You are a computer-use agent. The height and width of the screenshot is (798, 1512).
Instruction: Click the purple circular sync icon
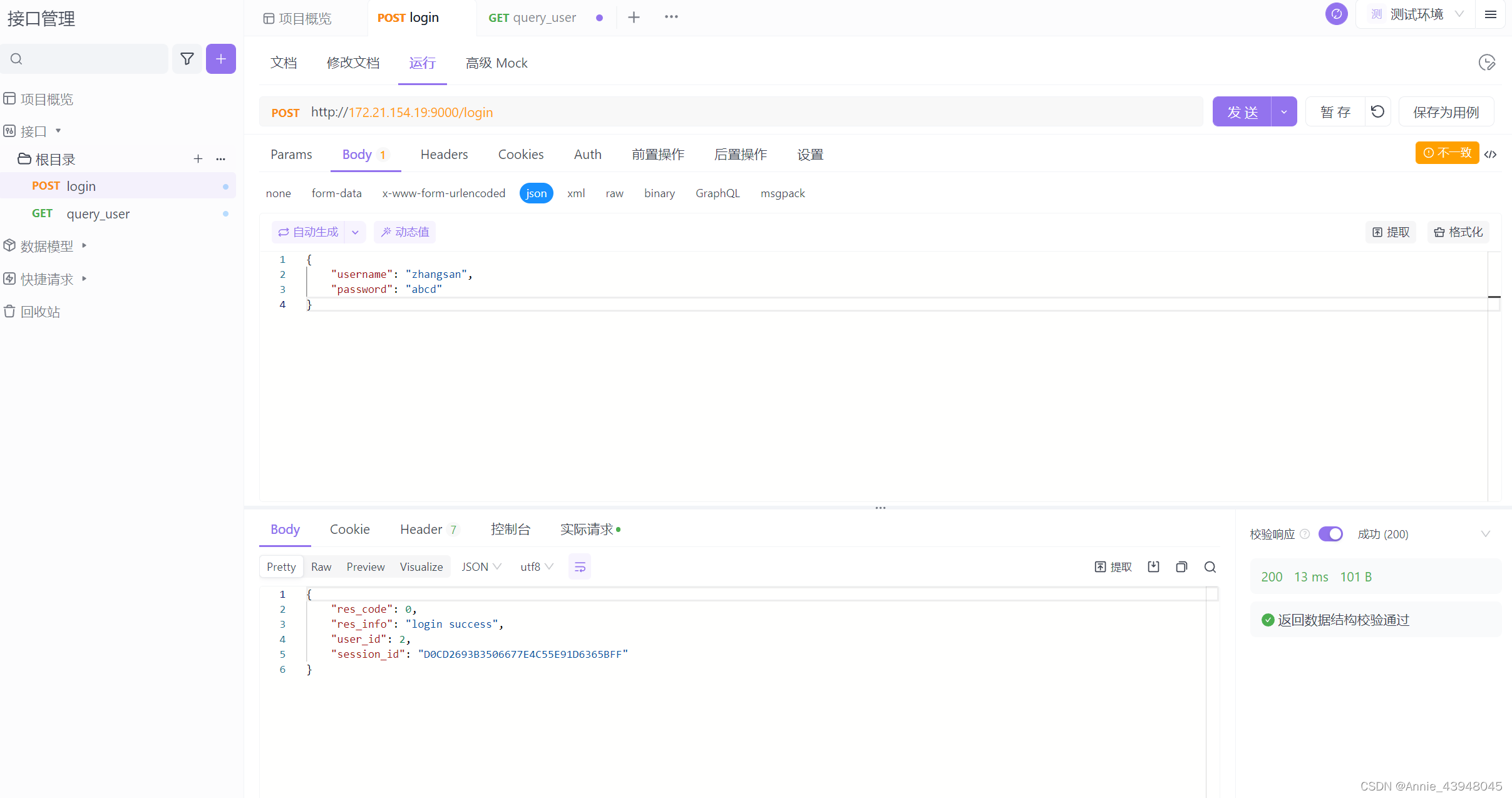pos(1336,14)
